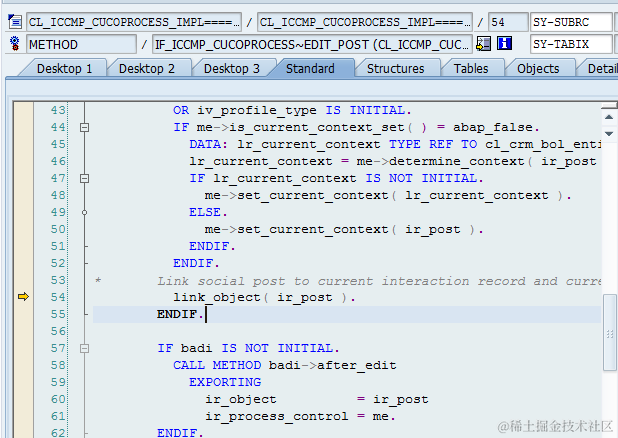Viewport: 618px width, 438px height.
Task: Click the IF_ICCMP_CUCOPROCESS~EDIT_POST method field
Action: (312, 44)
